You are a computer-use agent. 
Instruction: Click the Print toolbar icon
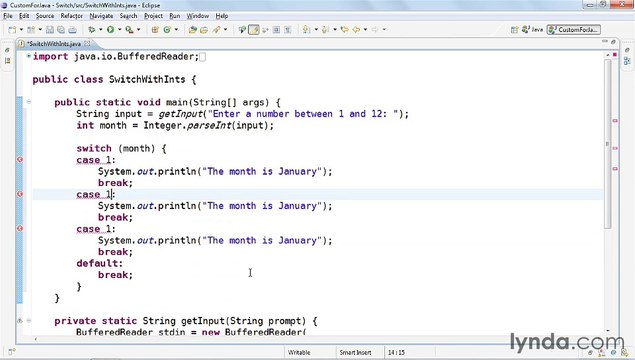[x=72, y=30]
